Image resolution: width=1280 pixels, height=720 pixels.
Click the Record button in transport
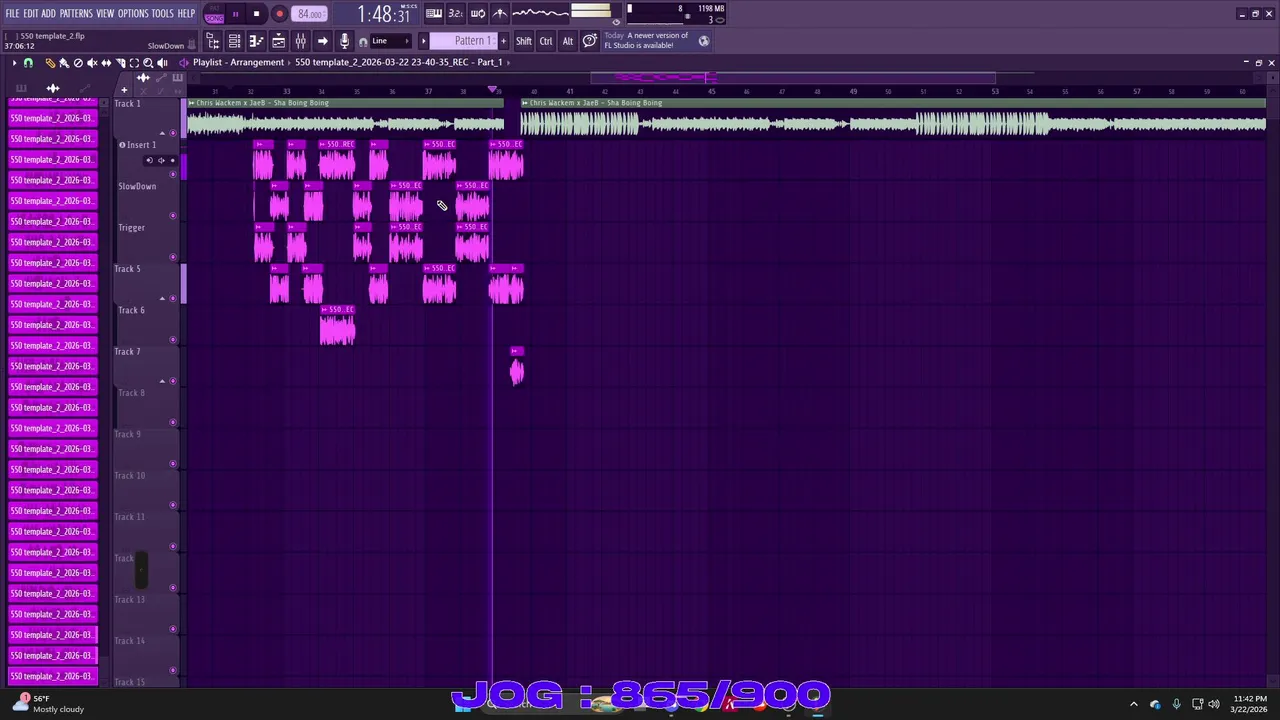pyautogui.click(x=279, y=14)
